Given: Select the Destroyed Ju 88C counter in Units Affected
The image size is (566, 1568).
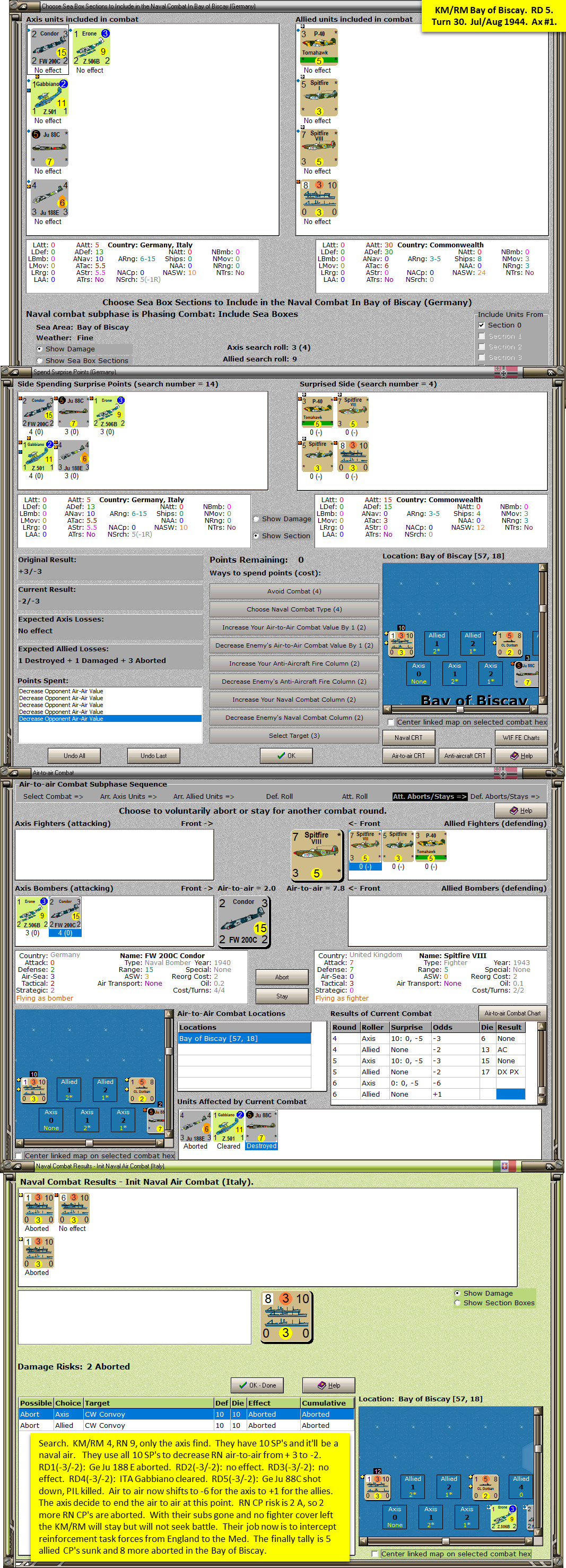Looking at the screenshot, I should pyautogui.click(x=262, y=1126).
